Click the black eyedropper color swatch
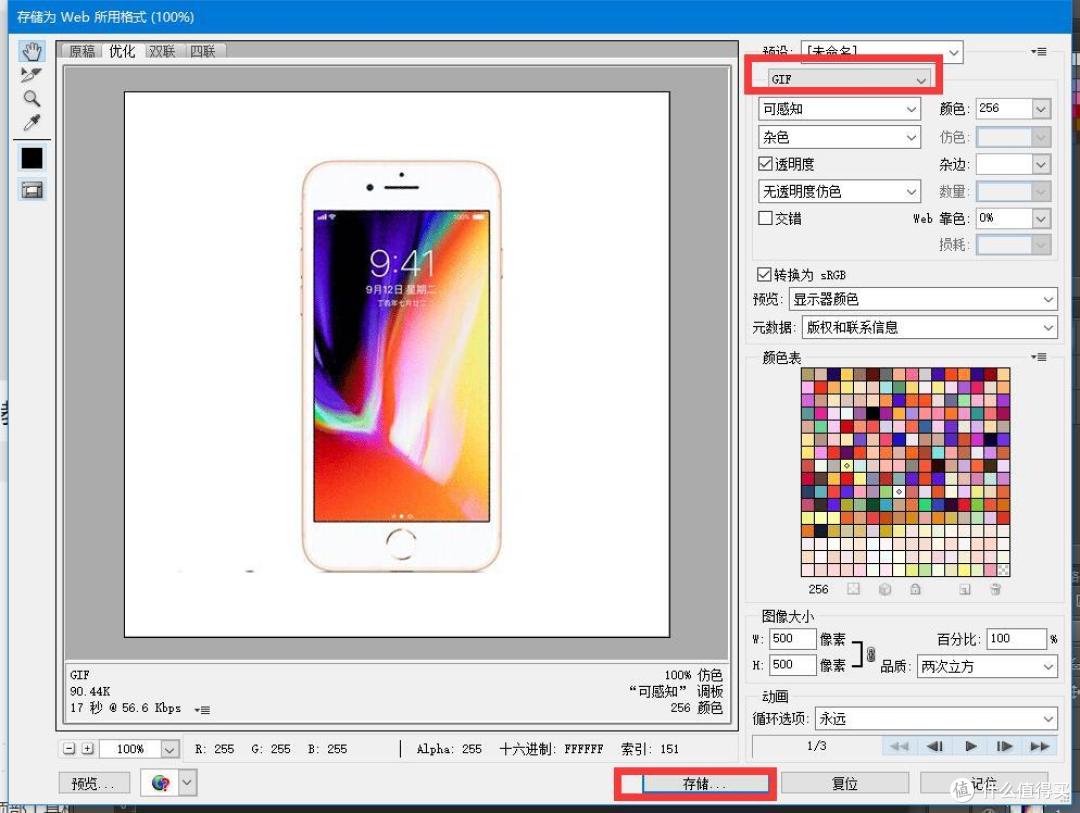Viewport: 1080px width, 813px height. tap(32, 158)
